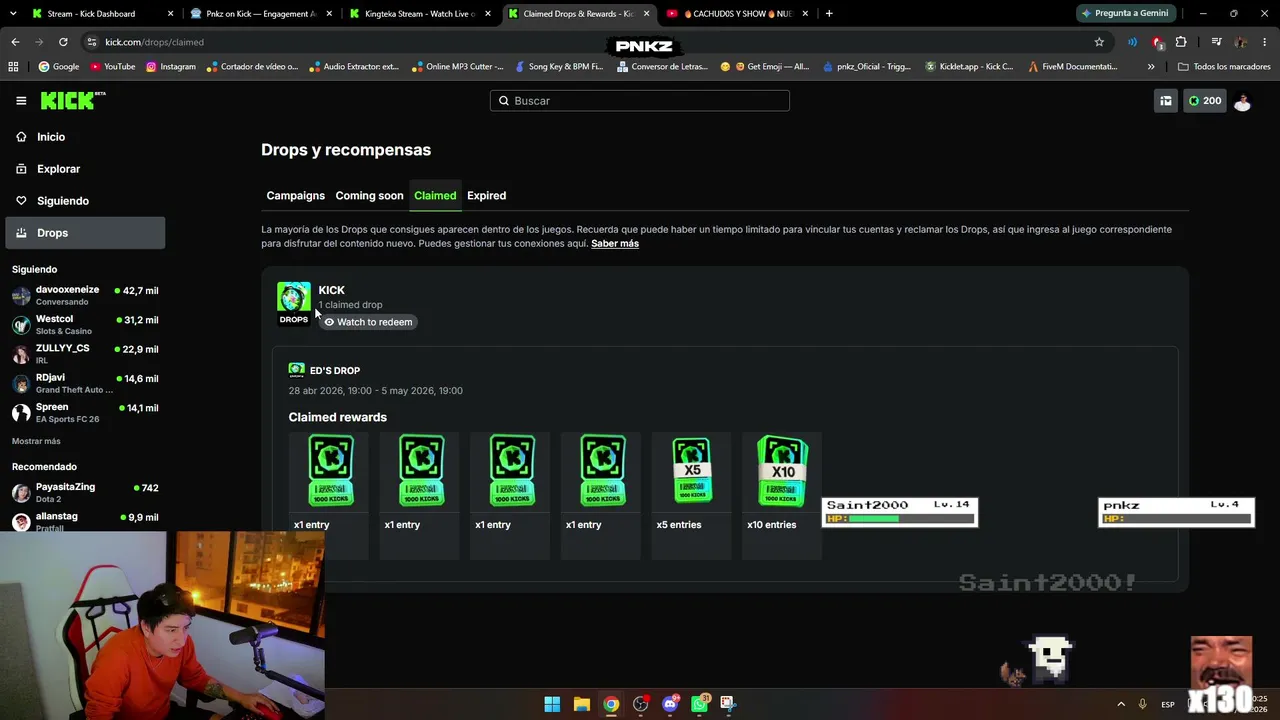Image resolution: width=1280 pixels, height=720 pixels.
Task: Switch to the Expired tab
Action: 486,196
